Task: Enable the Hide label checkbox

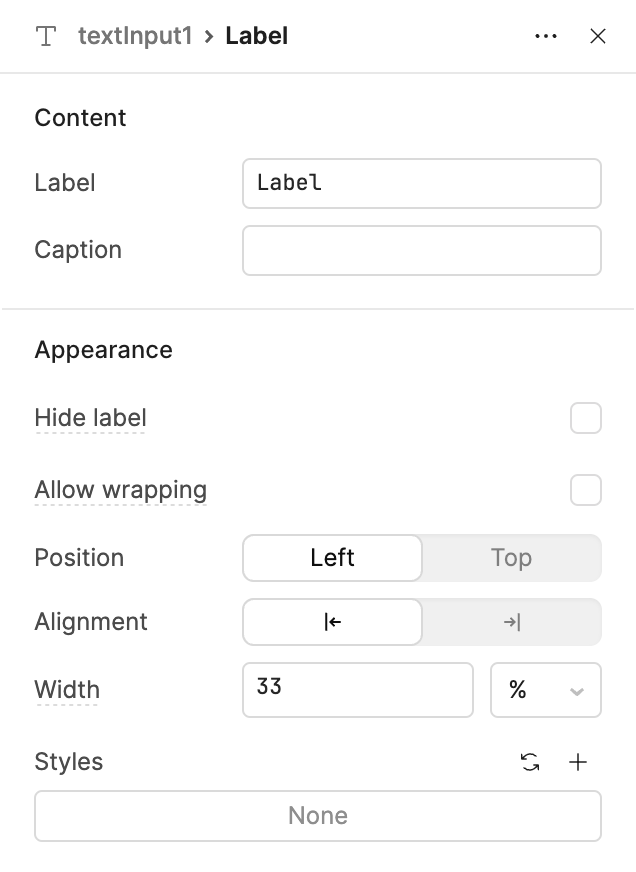Action: (586, 418)
